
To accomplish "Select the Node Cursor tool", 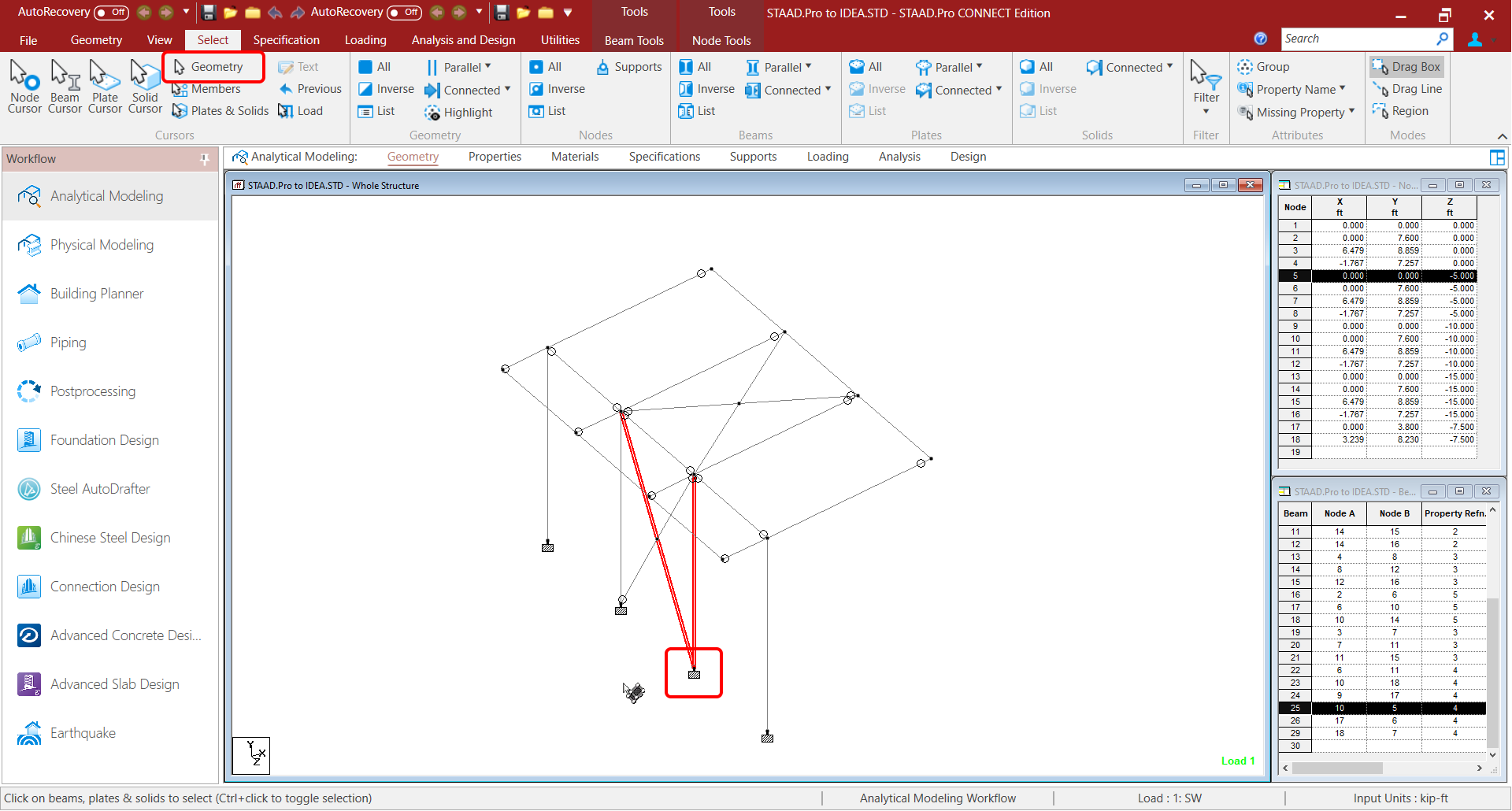I will click(24, 85).
